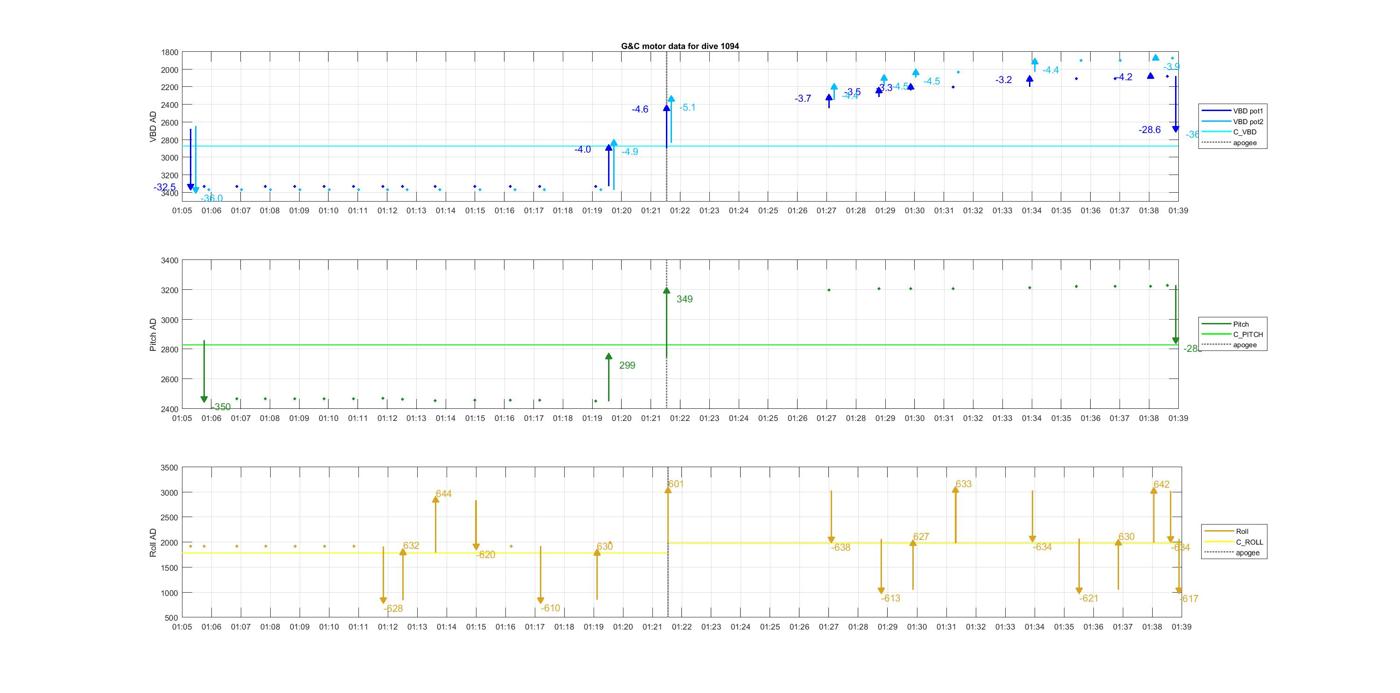This screenshot has height=693, width=1400.
Task: Click the "-613" roll data label
Action: (890, 598)
